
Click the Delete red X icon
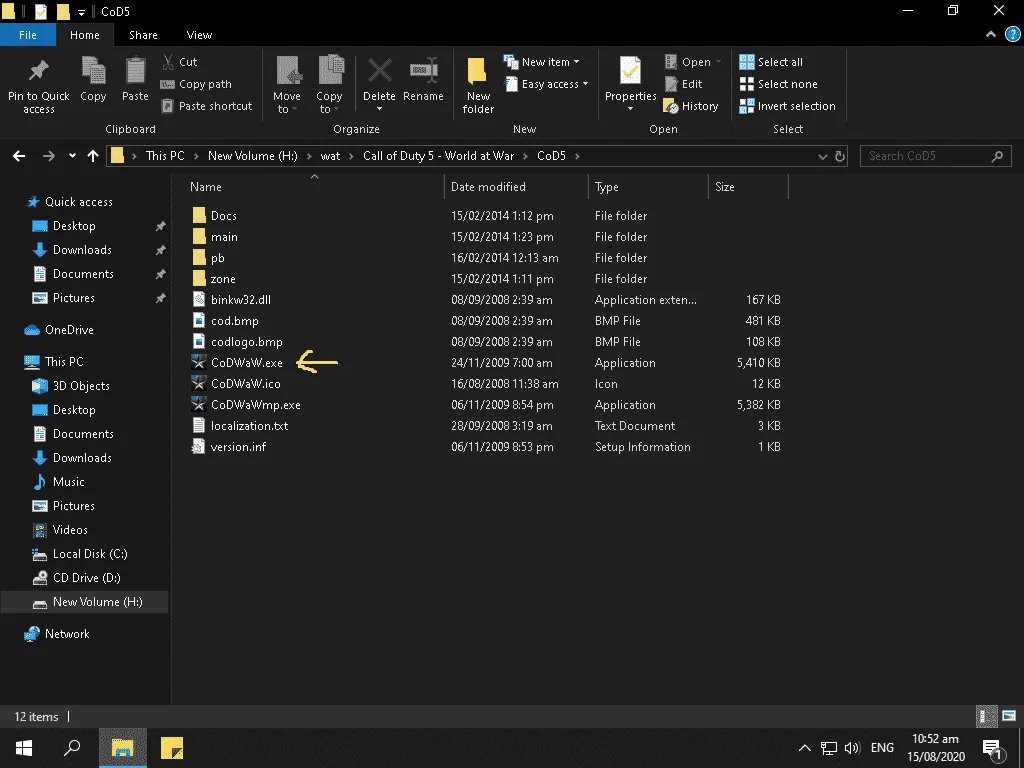click(x=379, y=71)
